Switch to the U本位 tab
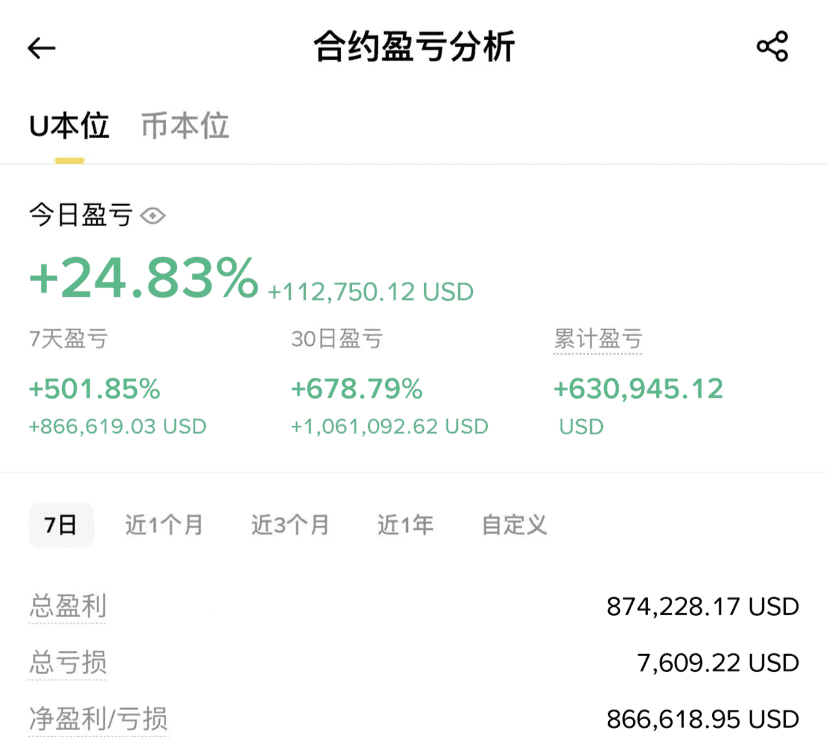Image resolution: width=828 pixels, height=744 pixels. [x=69, y=126]
